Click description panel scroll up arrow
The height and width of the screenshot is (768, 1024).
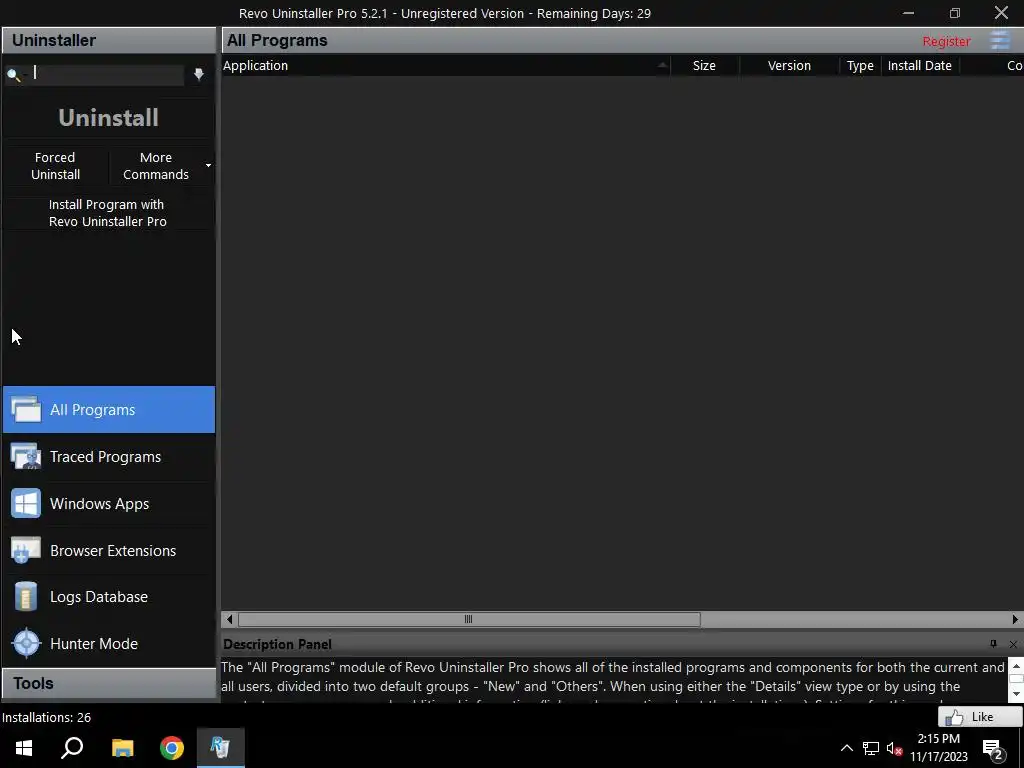coord(1016,666)
